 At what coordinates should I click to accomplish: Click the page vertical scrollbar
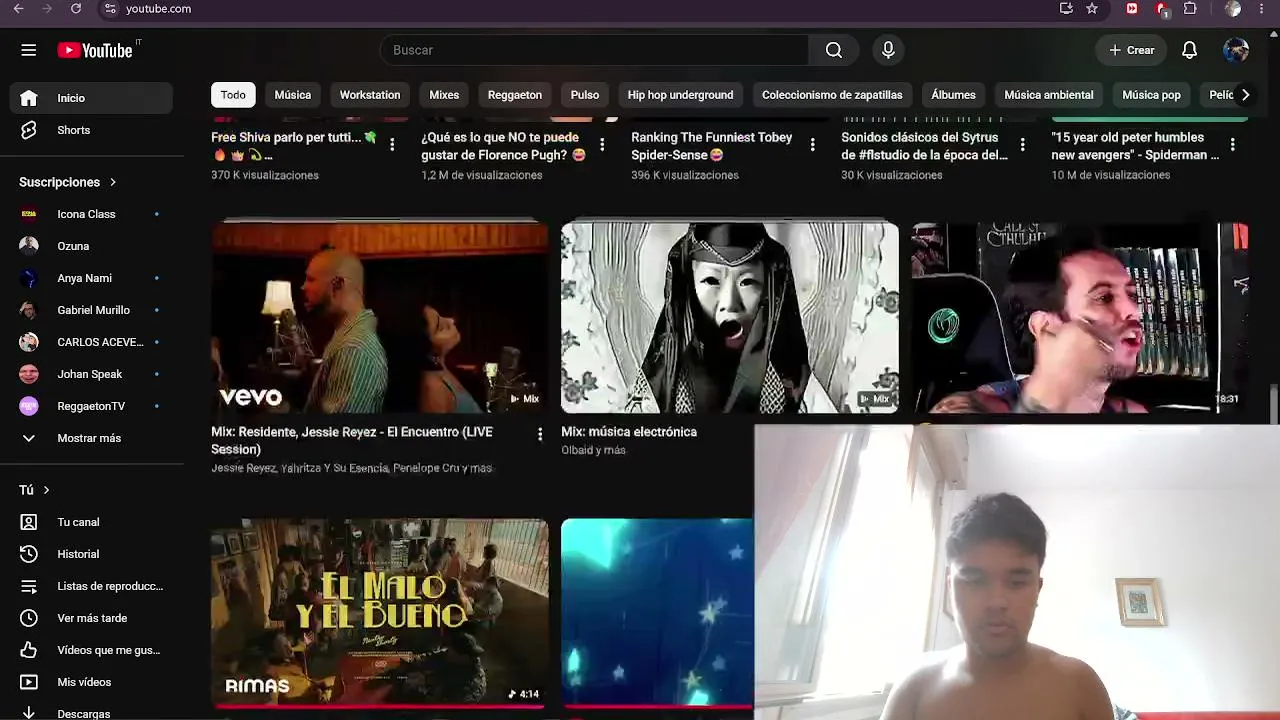click(1274, 405)
